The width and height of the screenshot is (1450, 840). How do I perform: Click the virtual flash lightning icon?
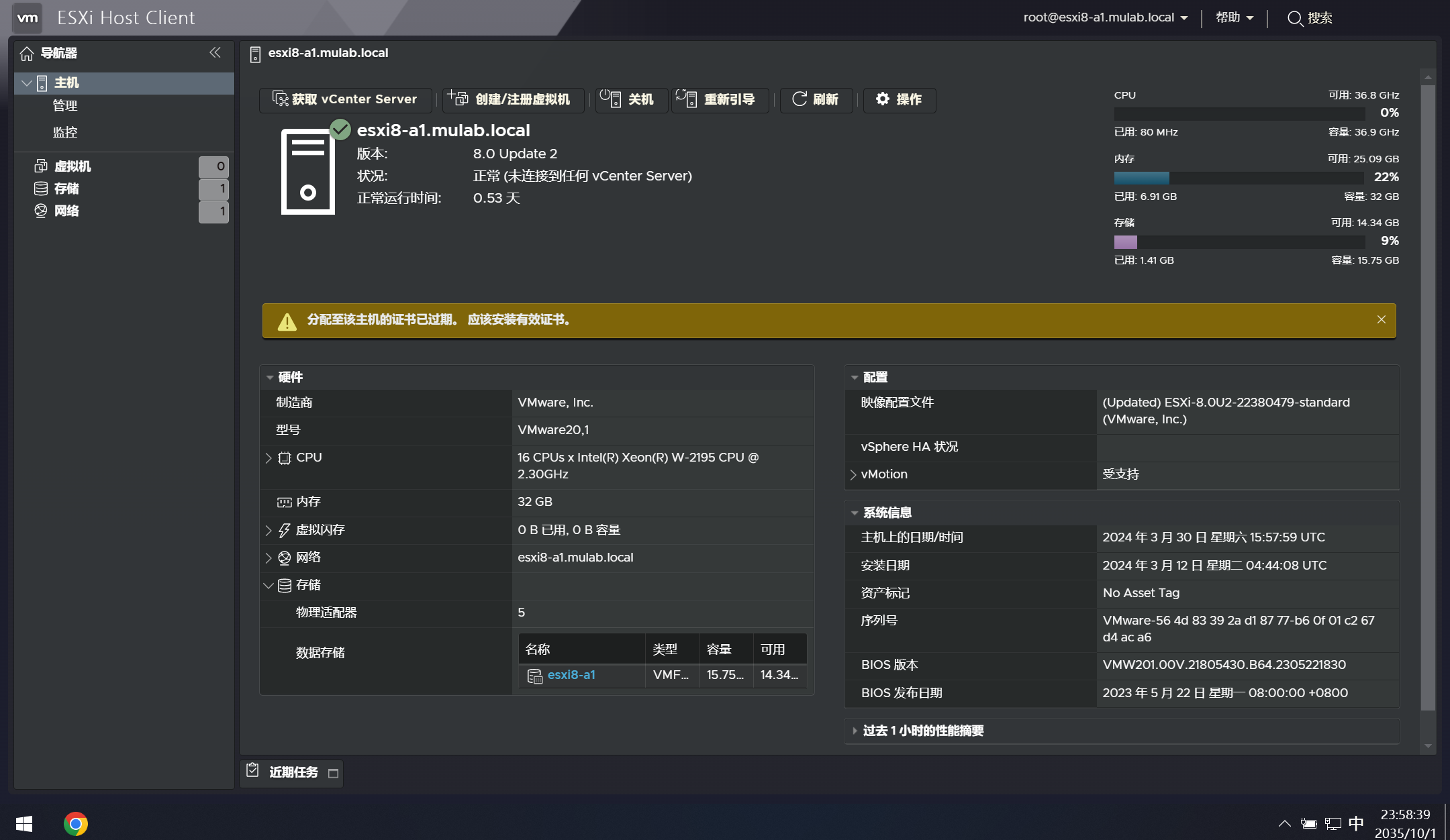point(285,530)
